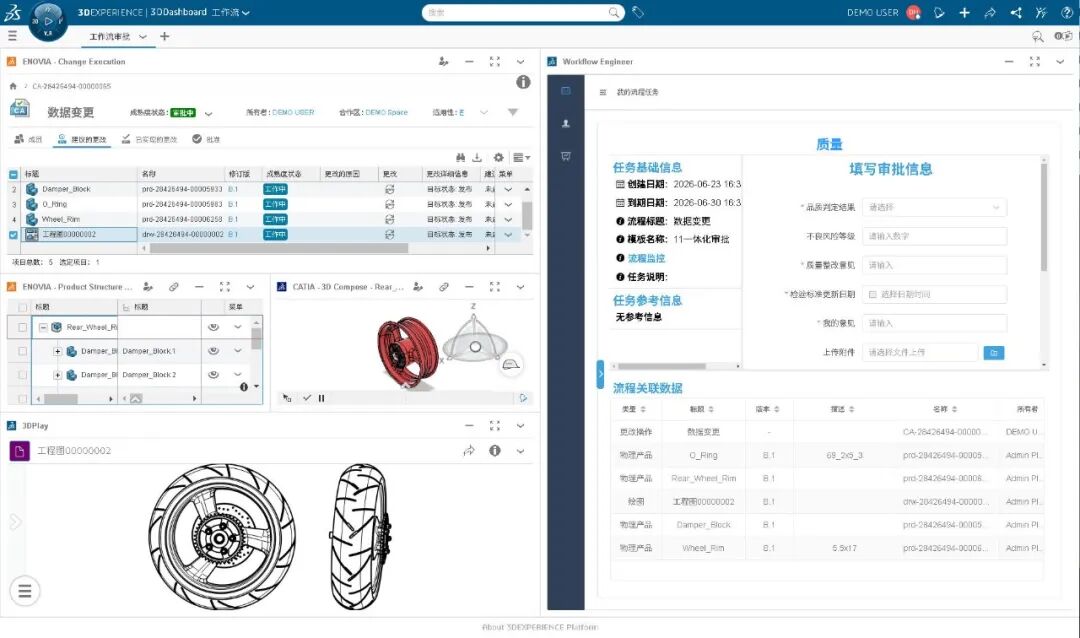Toggle the Product Structure header checkbox
This screenshot has width=1080, height=638.
(x=23, y=307)
